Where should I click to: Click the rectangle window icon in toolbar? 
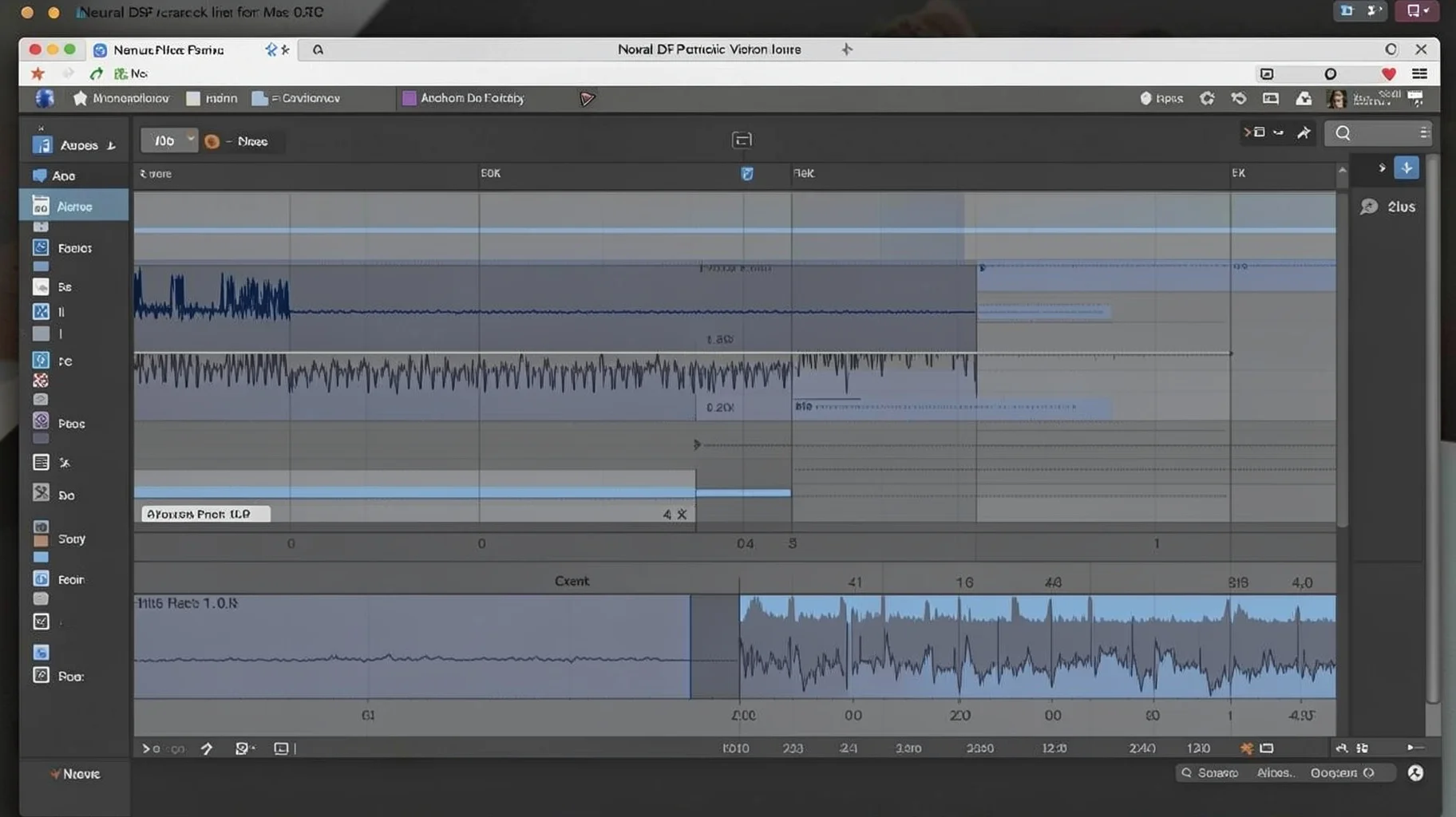point(1271,98)
